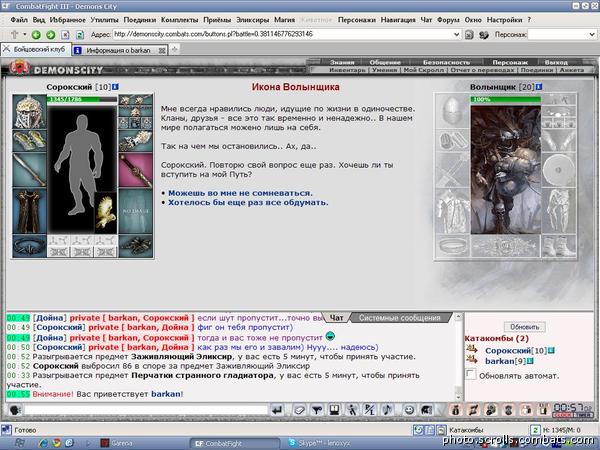Click barkan name in Катакомбы list

499,361
